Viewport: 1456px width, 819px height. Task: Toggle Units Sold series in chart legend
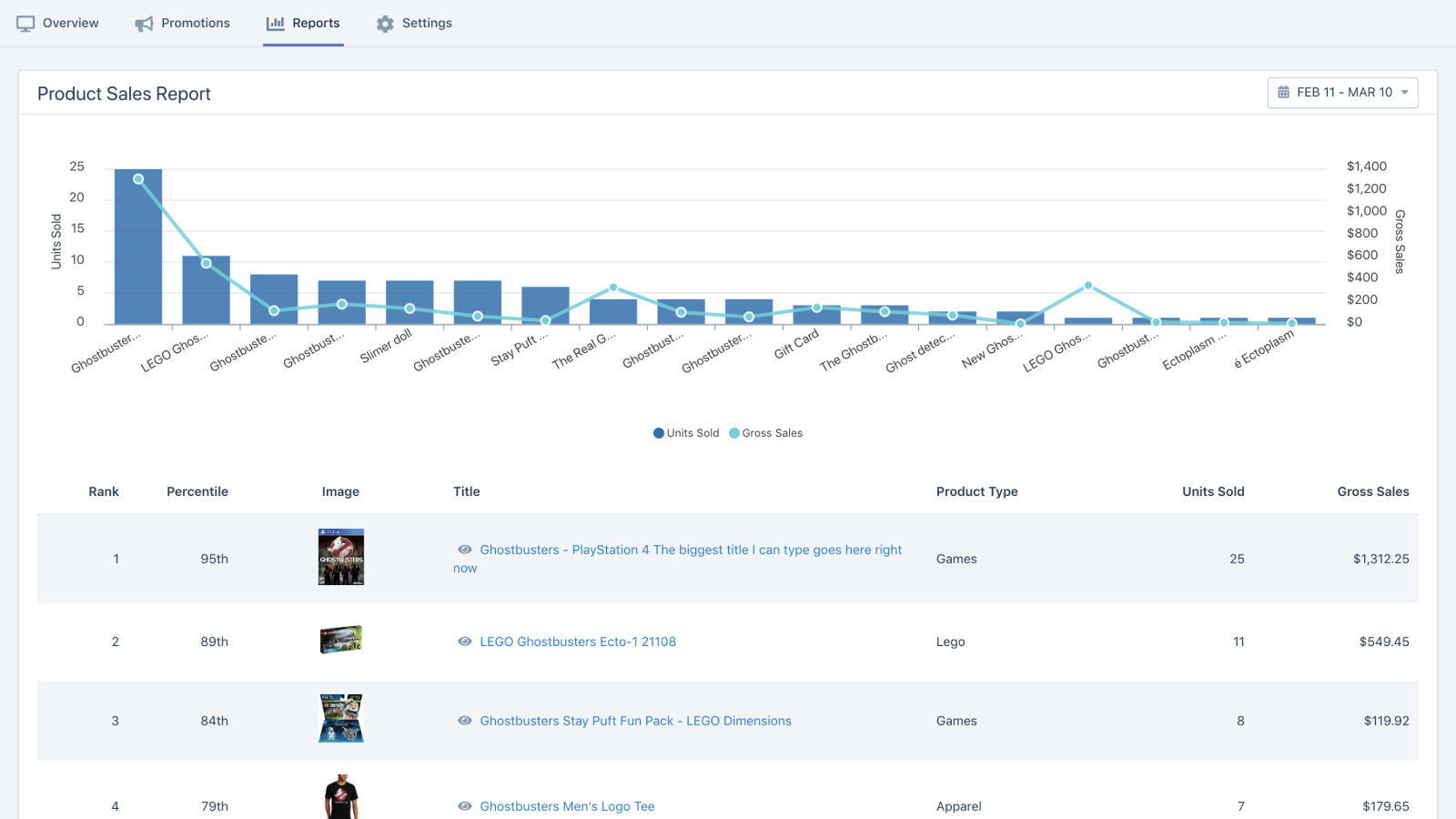point(686,433)
